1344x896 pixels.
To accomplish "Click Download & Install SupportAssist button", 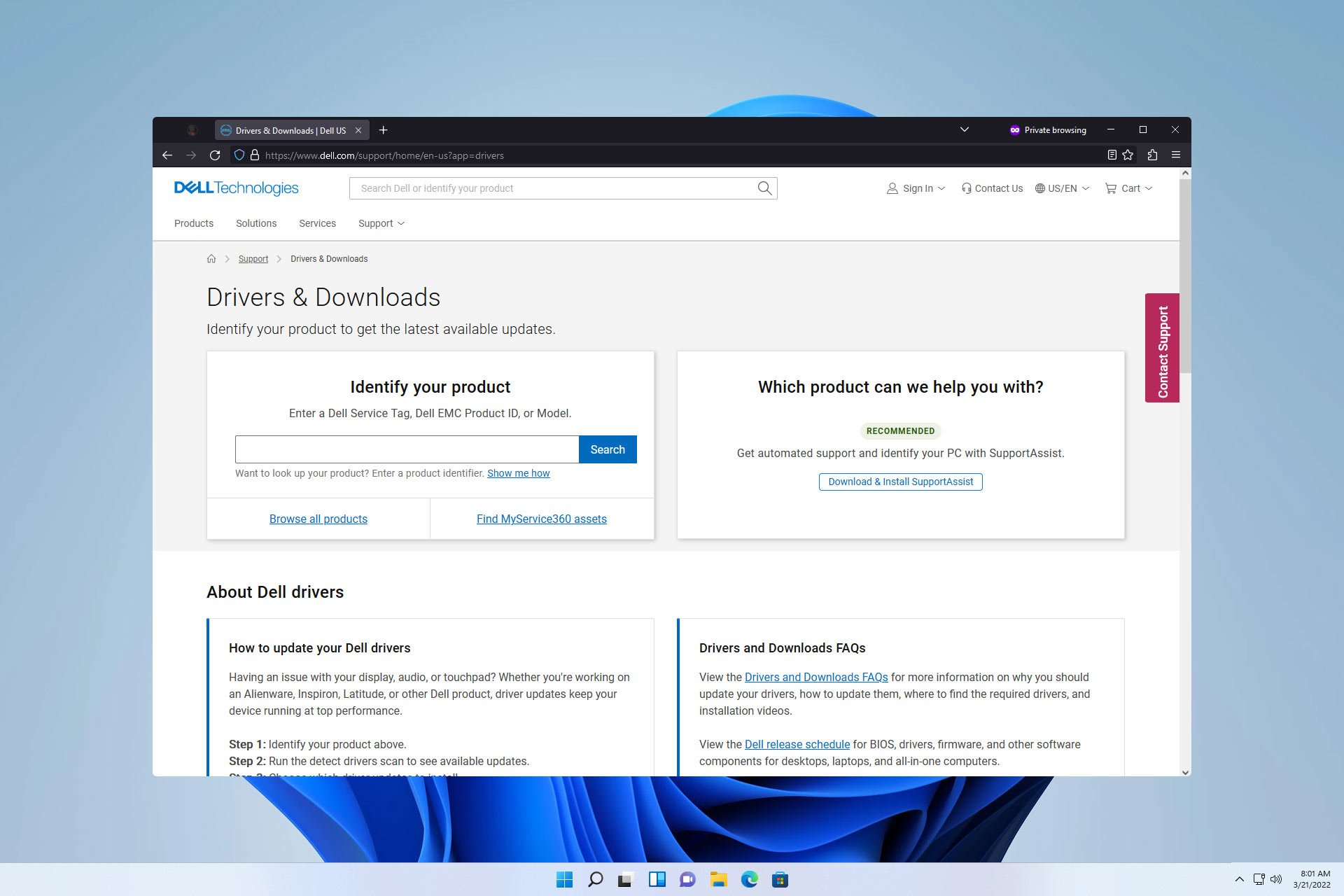I will tap(900, 481).
